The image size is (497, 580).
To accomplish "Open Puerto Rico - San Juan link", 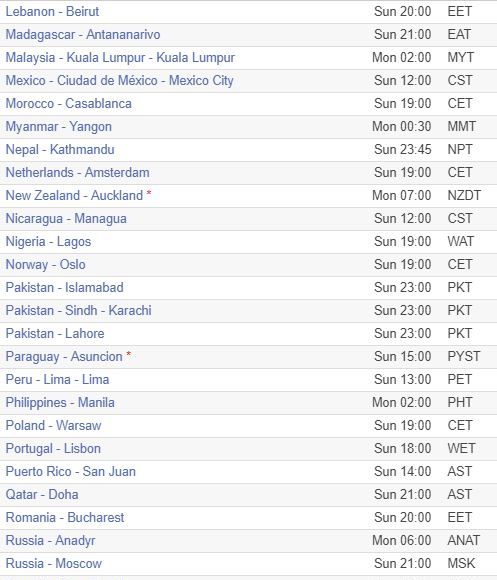I will (x=71, y=472).
